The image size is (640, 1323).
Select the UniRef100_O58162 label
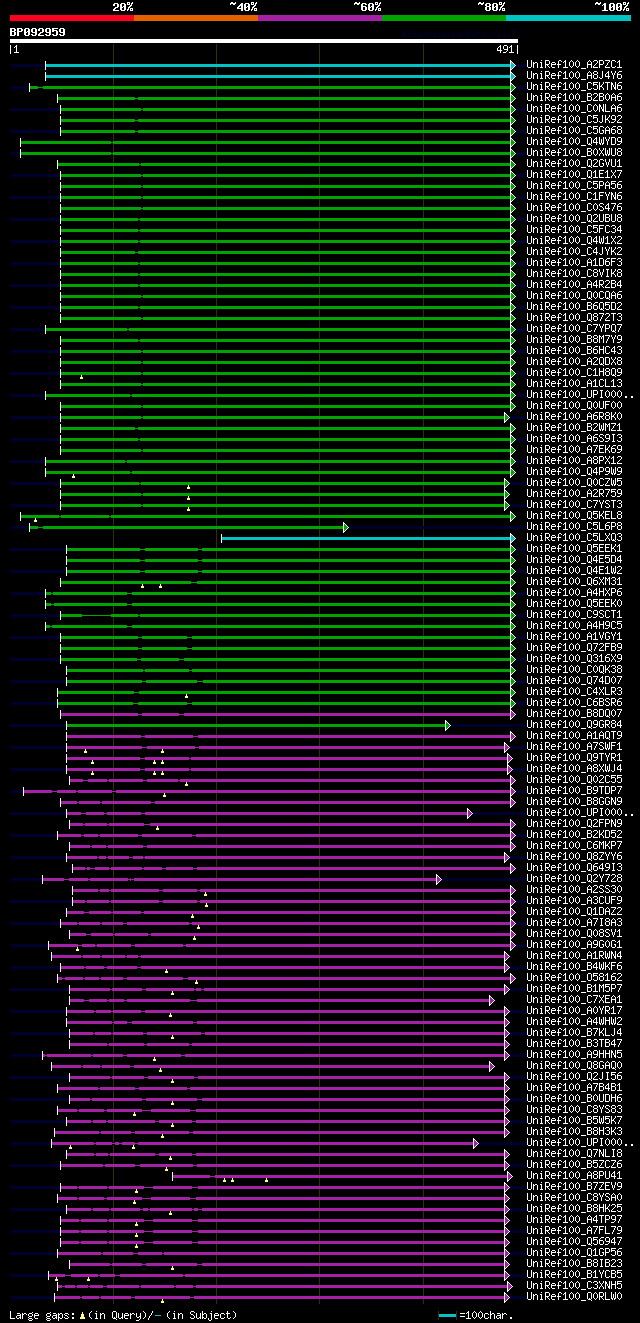pos(574,977)
